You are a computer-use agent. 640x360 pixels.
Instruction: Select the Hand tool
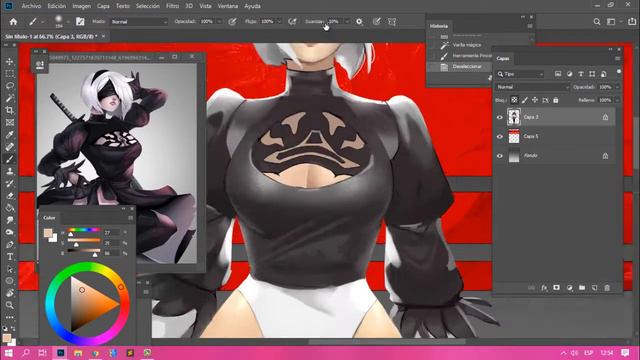(10, 293)
